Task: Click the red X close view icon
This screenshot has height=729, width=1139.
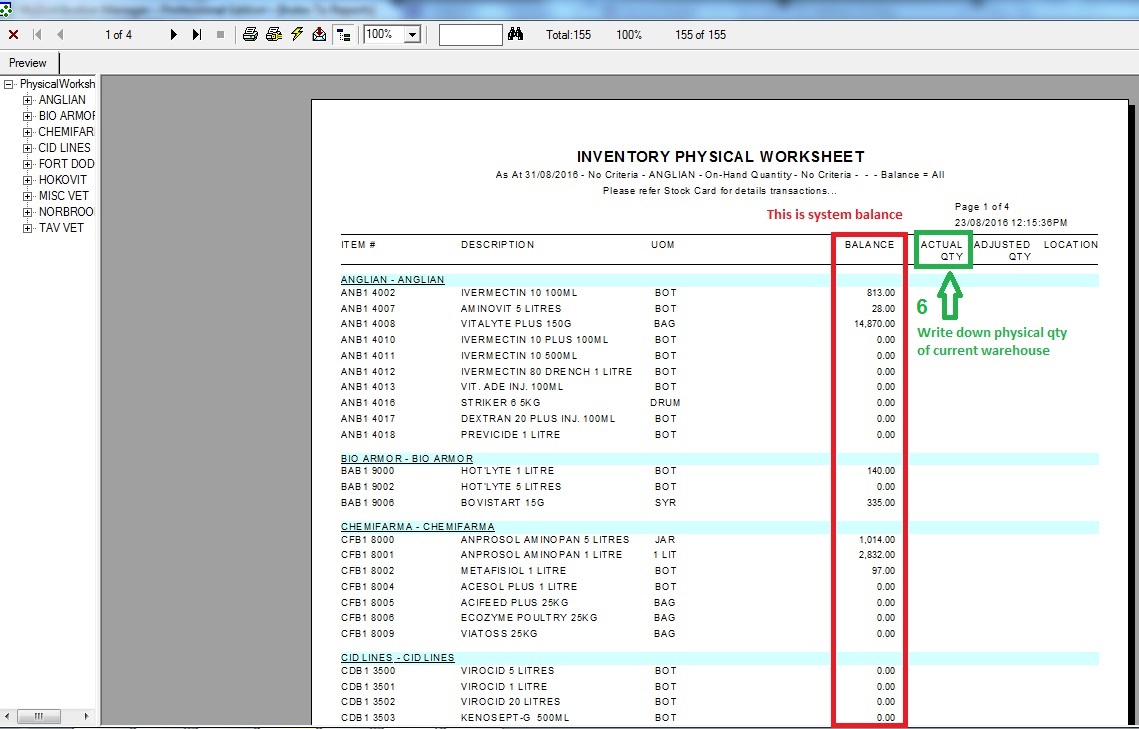Action: [13, 35]
